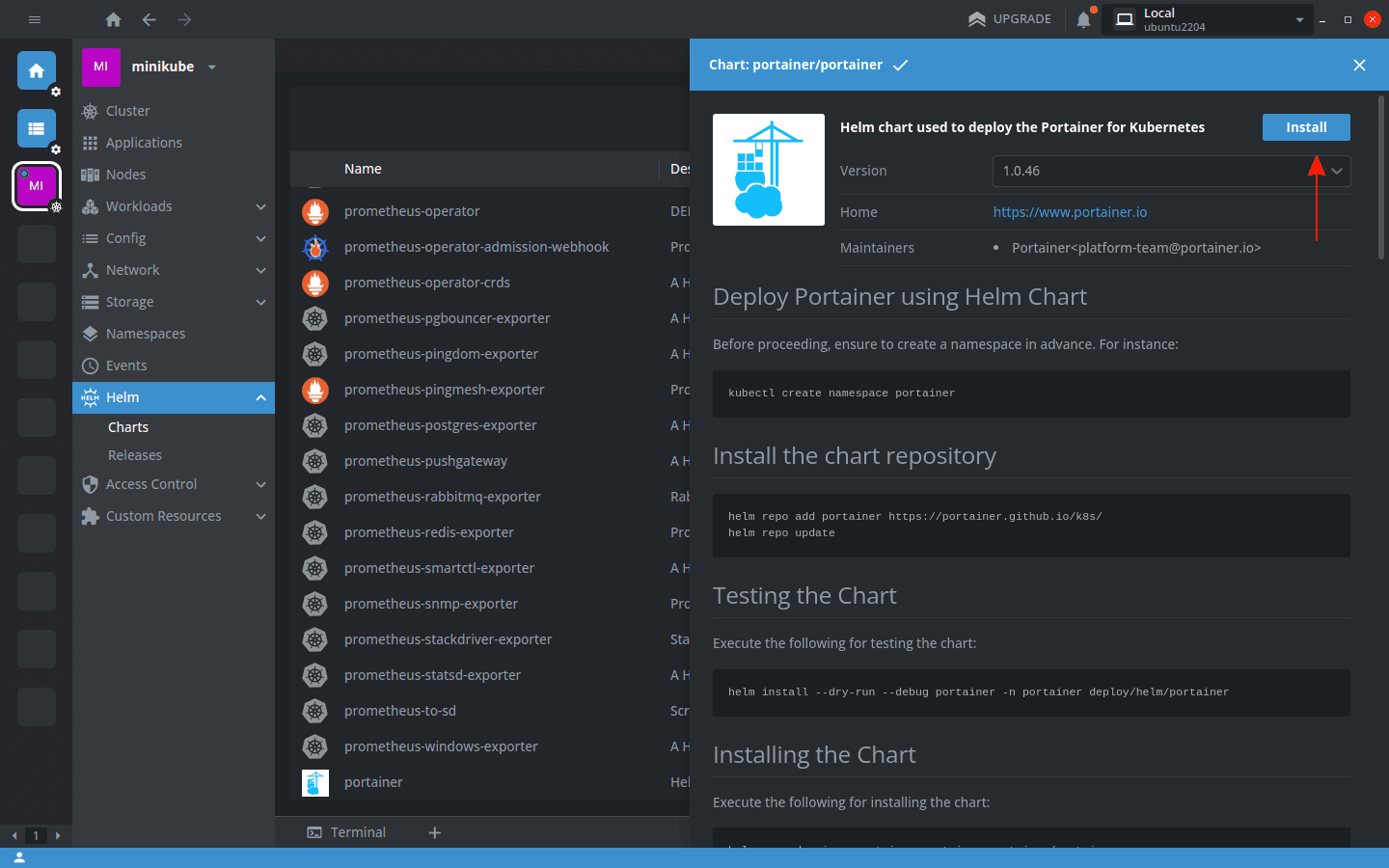
Task: Open the Local ubuntu2204 dropdown
Action: point(1210,19)
